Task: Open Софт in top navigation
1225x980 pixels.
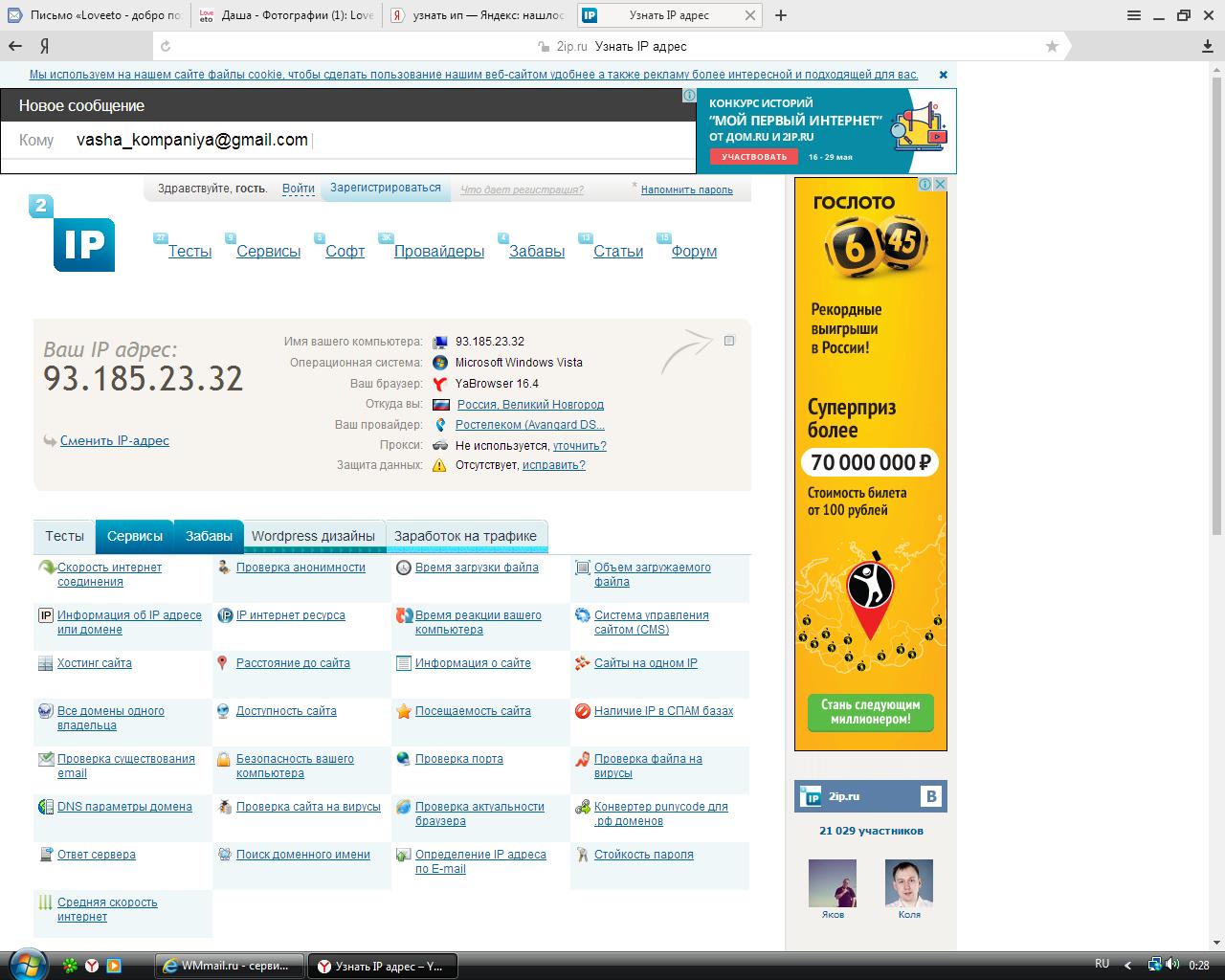Action: click(x=345, y=251)
